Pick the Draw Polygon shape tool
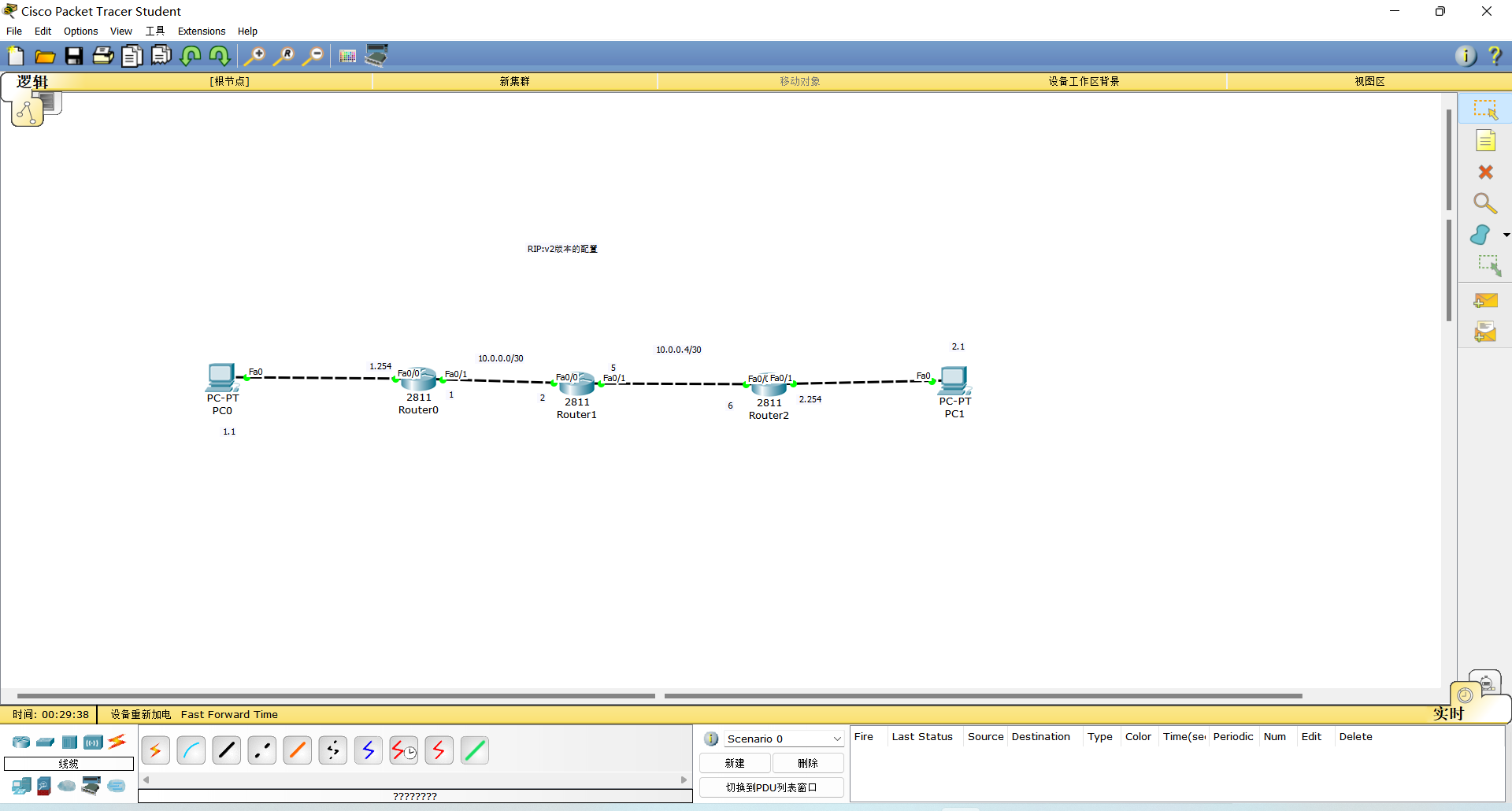 click(x=1480, y=235)
